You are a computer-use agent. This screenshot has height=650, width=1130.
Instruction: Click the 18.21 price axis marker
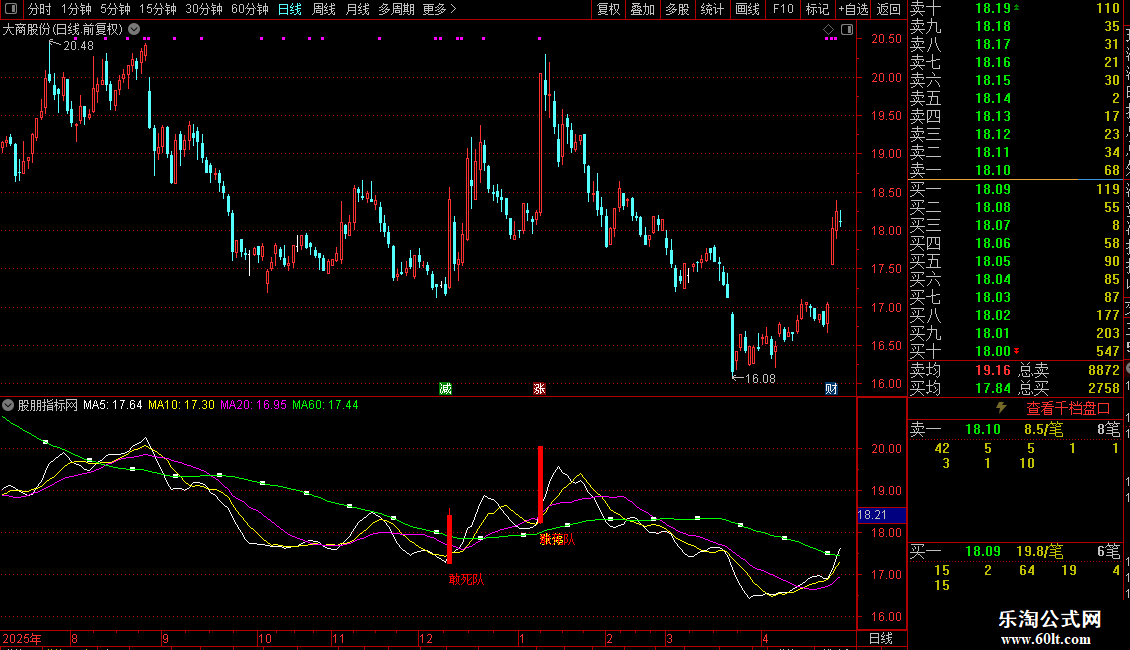881,515
